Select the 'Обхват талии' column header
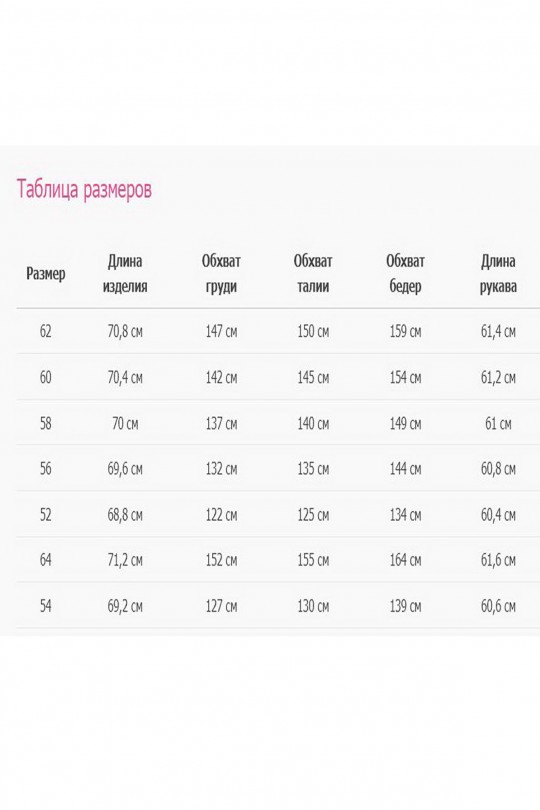 coord(313,274)
